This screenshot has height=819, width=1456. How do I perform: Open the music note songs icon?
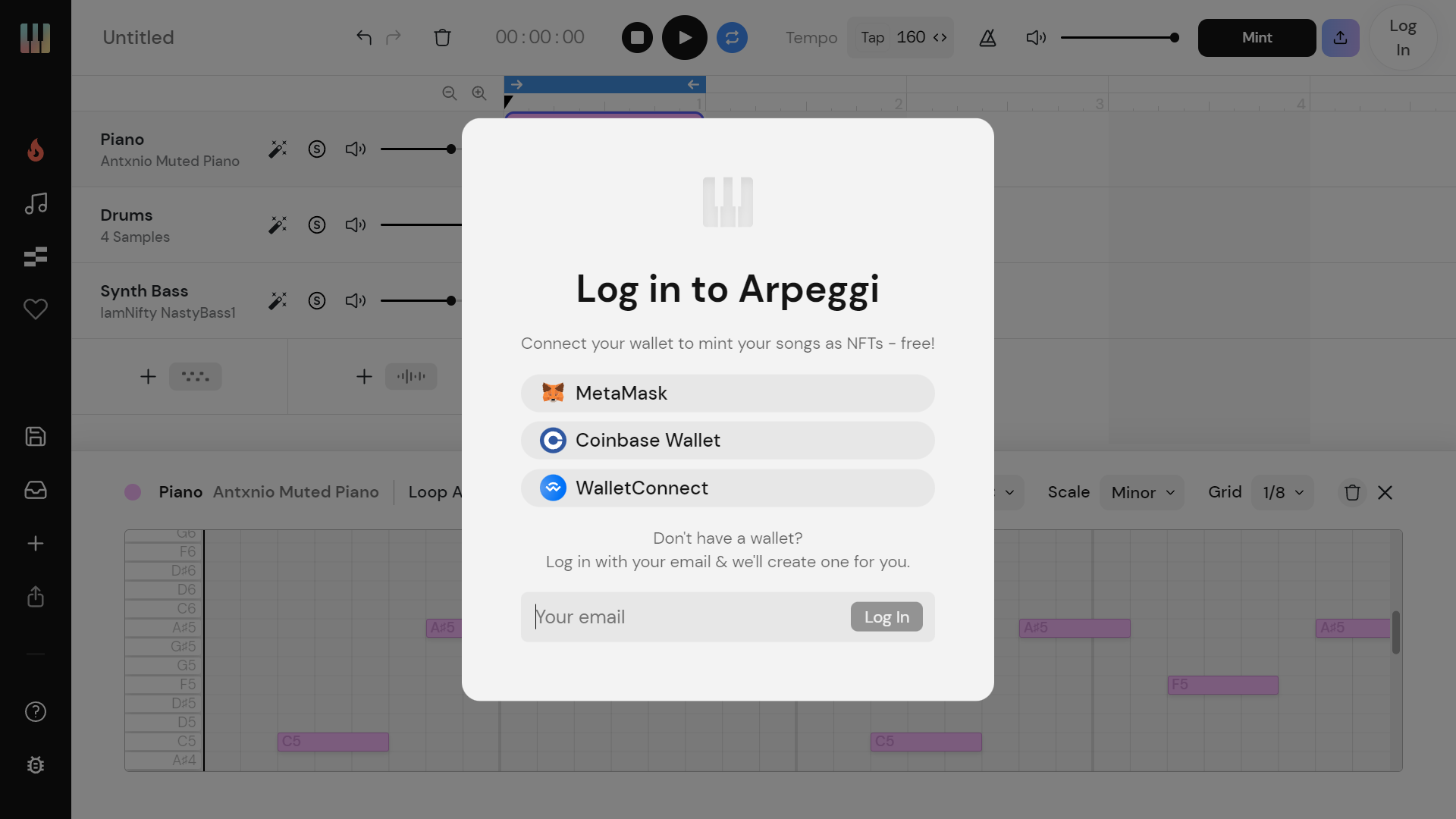[36, 203]
